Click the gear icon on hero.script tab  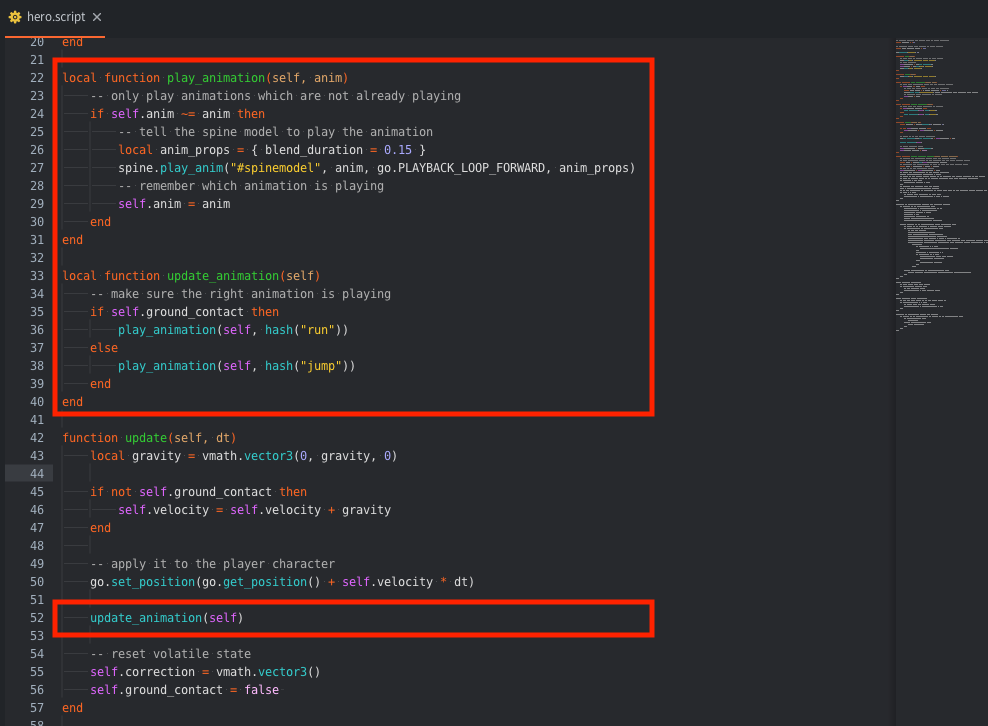point(15,17)
